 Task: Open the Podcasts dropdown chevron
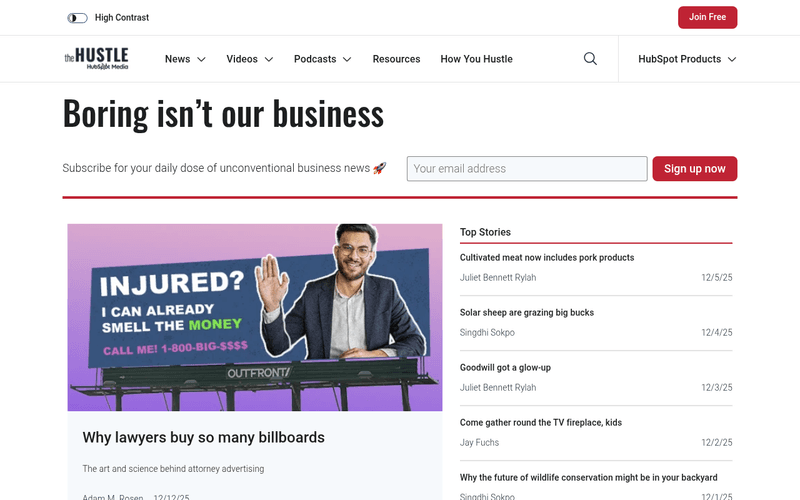point(347,59)
